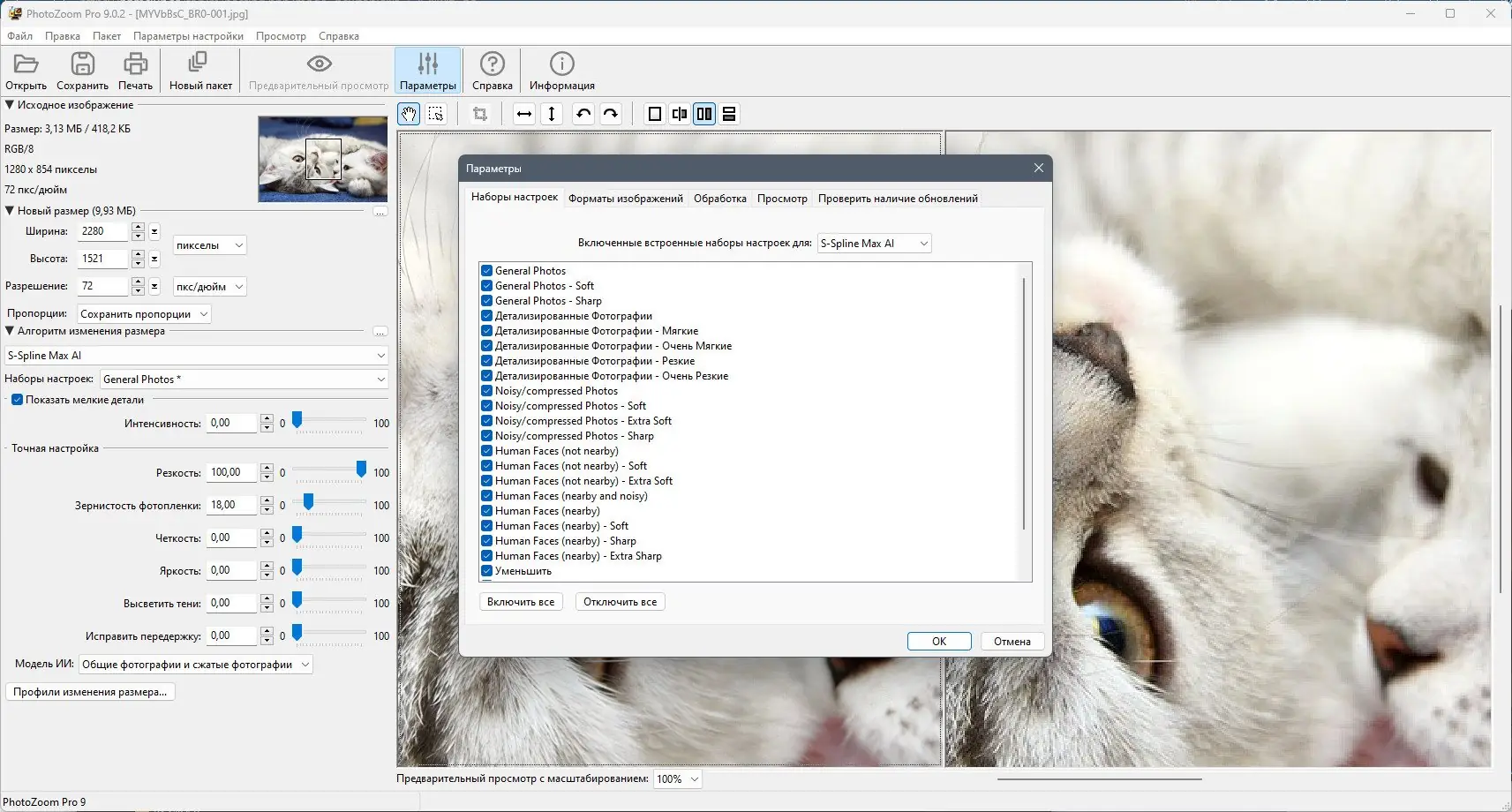The width and height of the screenshot is (1512, 812).
Task: Open the Наборы настроек General Photos dropdown
Action: tap(244, 380)
